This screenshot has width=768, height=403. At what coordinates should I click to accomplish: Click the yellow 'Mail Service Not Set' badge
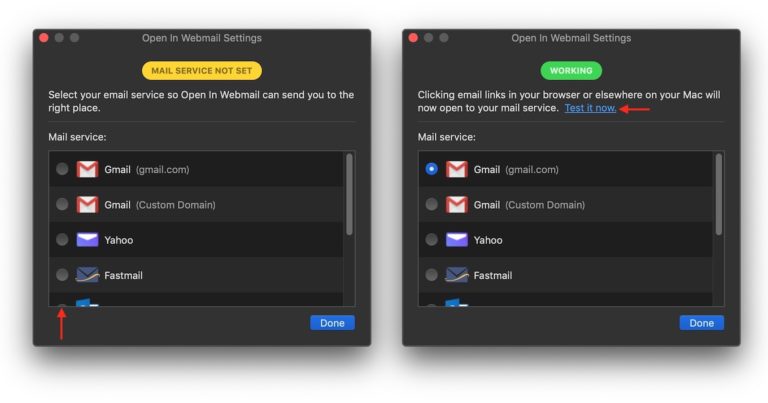click(201, 71)
